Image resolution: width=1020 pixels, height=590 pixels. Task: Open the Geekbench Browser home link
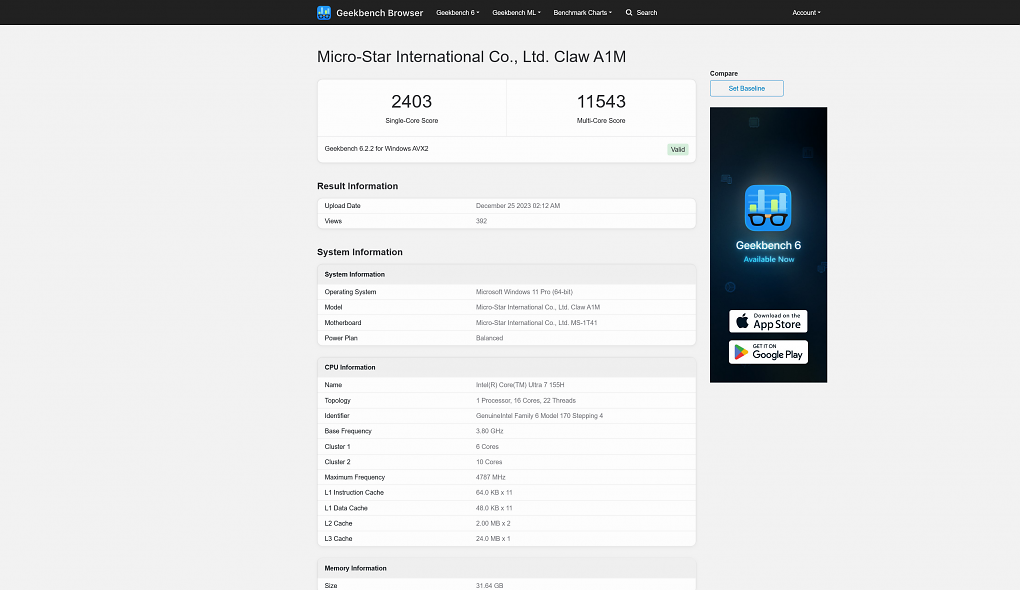pos(379,12)
